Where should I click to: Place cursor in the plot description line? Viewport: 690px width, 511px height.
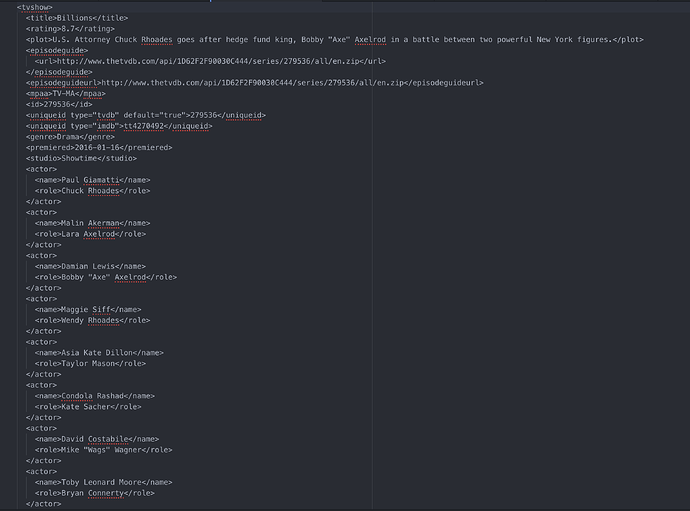pos(334,40)
